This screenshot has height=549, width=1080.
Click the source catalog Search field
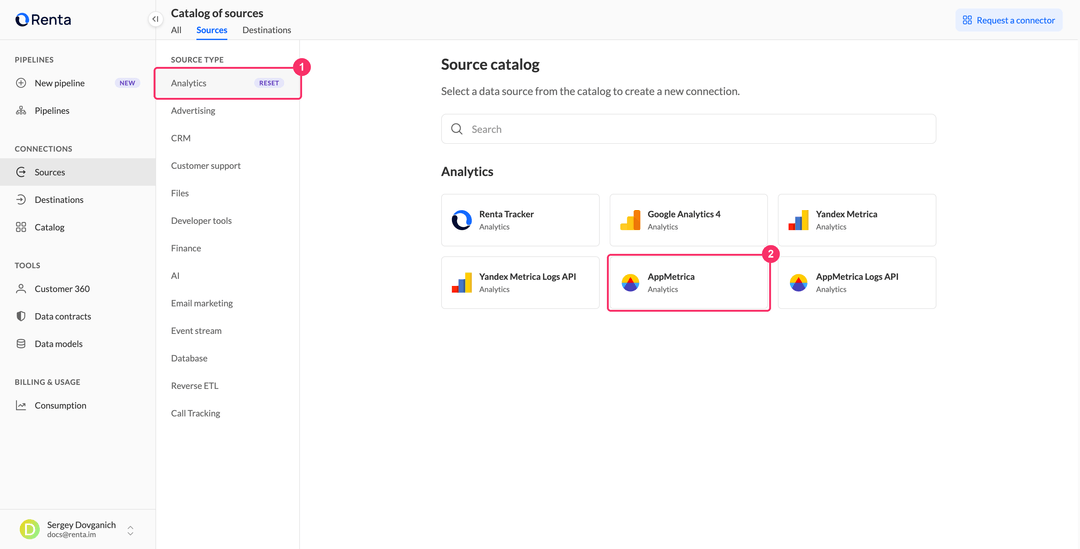pyautogui.click(x=688, y=129)
